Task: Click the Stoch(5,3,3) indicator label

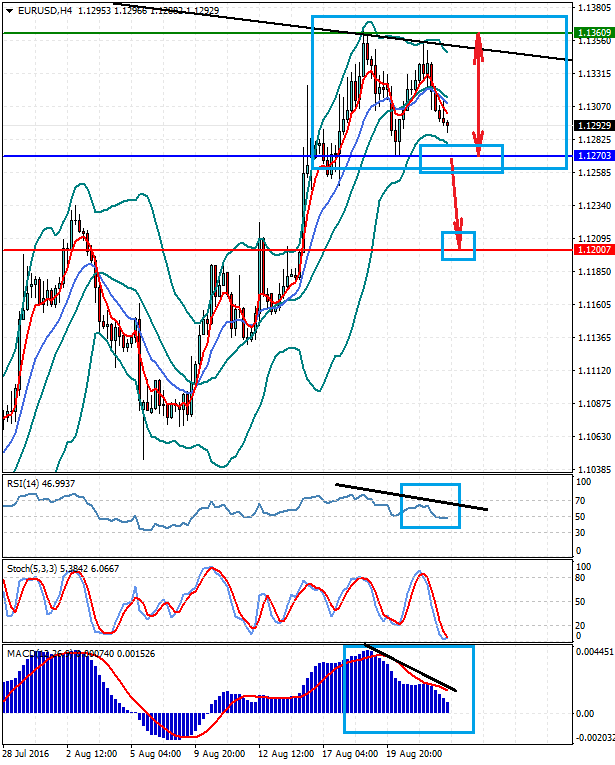Action: pos(34,568)
